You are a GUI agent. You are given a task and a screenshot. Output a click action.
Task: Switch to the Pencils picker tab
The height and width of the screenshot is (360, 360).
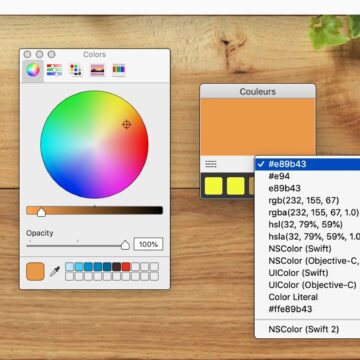pos(119,70)
